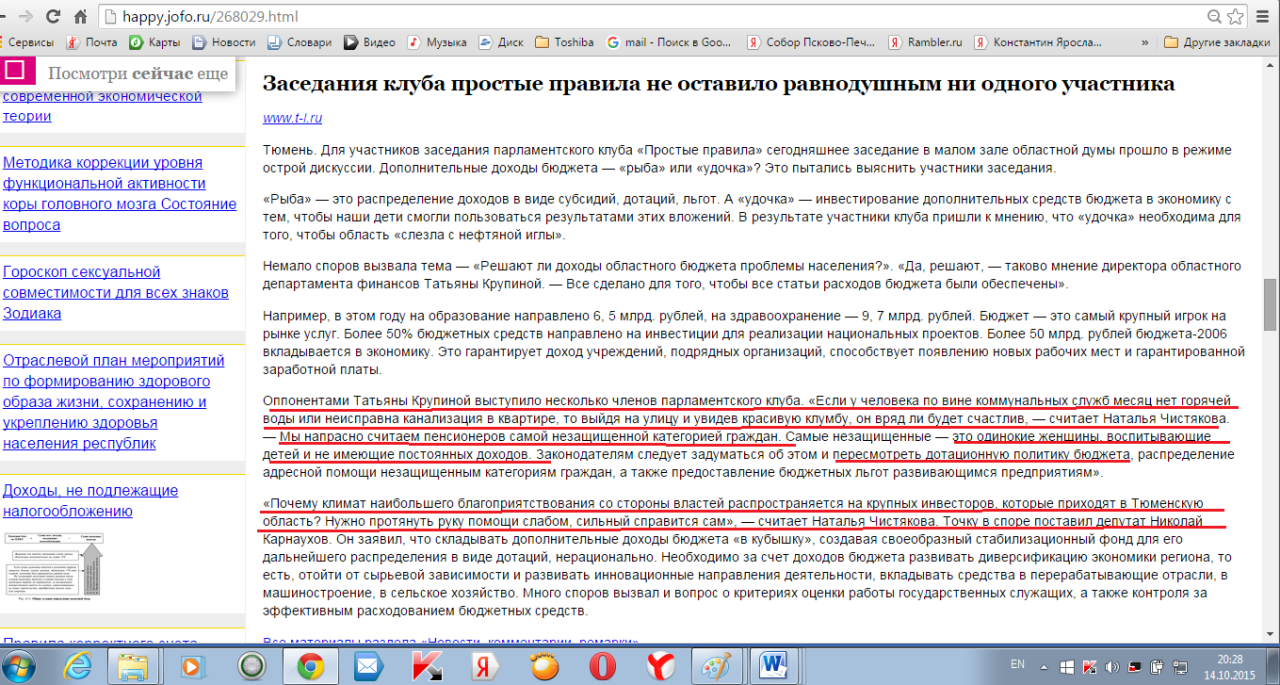Open the Сервисы bookmark

point(27,43)
